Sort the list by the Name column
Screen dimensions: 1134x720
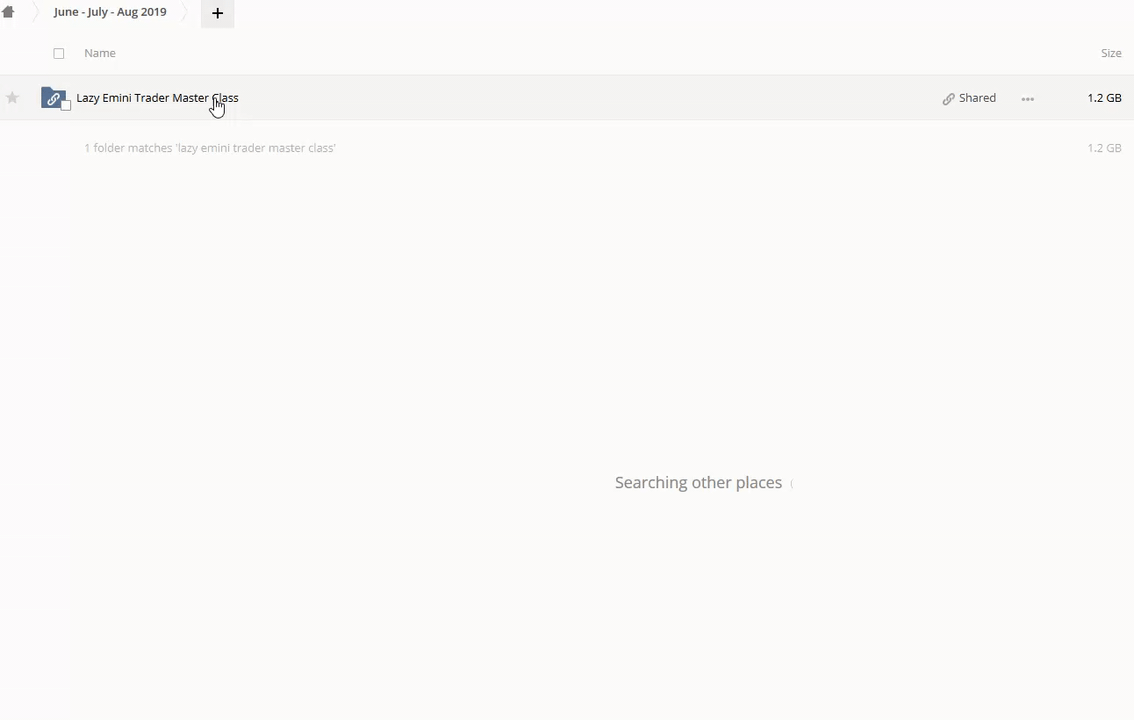coord(100,53)
